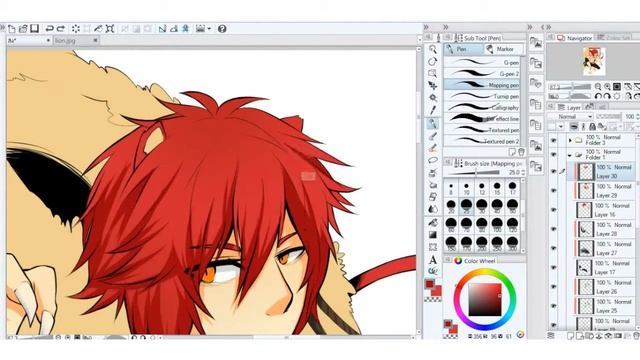Add a new raster layer

pos(570,336)
